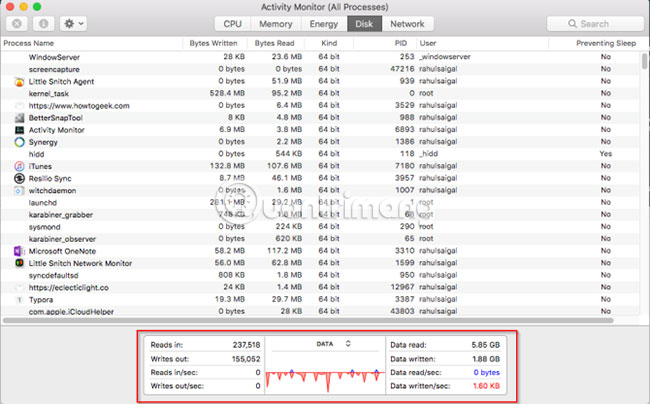Click the Data written 1.88 GB value
Viewport: 650px width, 404px height.
coord(486,359)
